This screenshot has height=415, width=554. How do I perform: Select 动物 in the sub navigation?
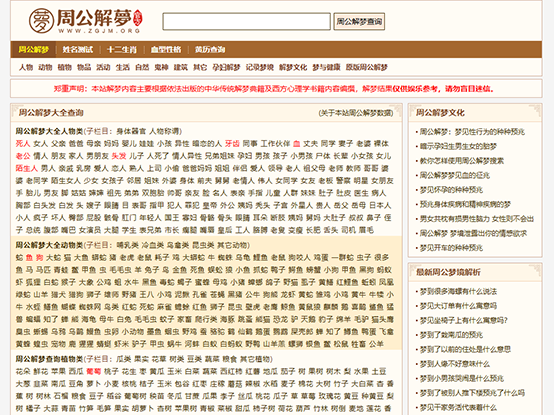point(45,67)
